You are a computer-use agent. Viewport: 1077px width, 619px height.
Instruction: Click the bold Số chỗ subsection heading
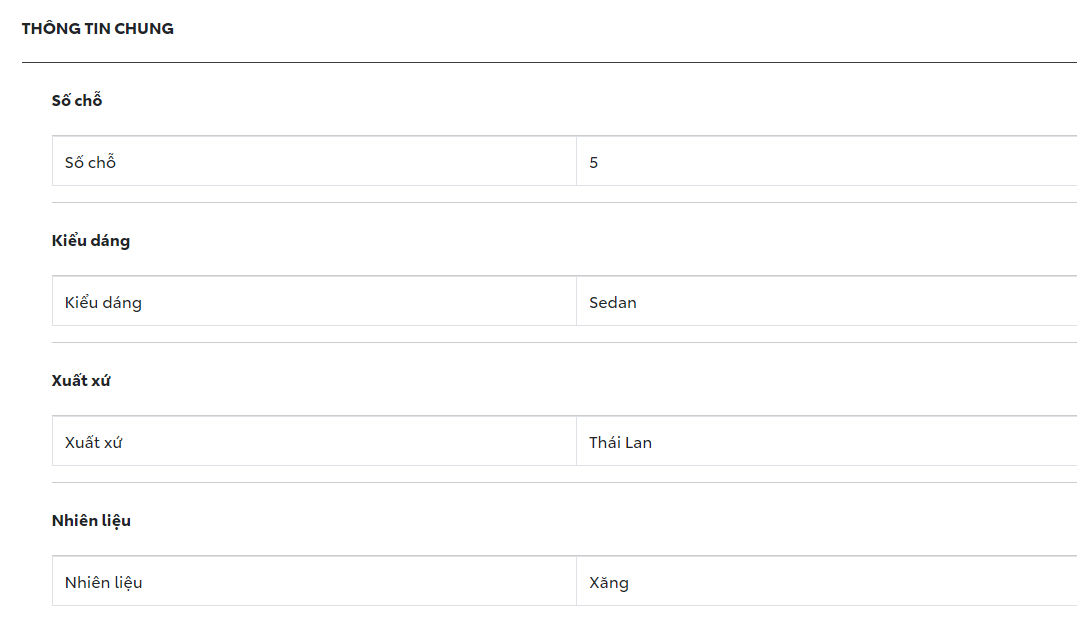pos(77,100)
